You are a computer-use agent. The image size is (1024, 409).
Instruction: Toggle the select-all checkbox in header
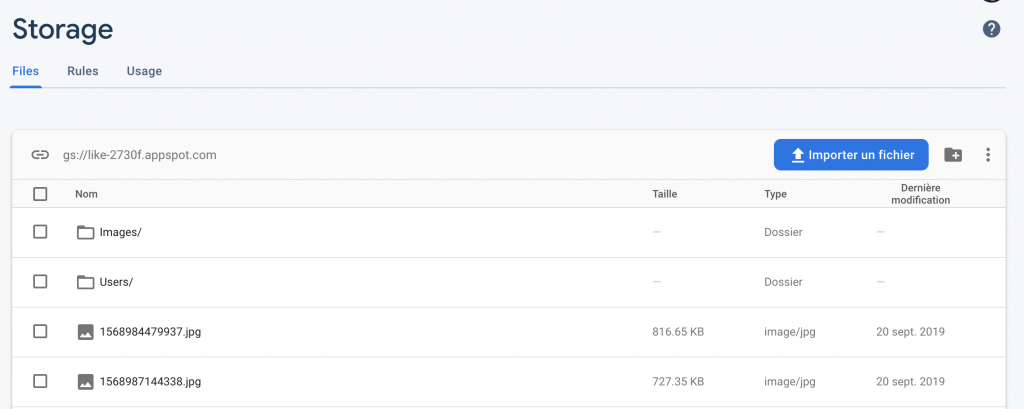40,194
